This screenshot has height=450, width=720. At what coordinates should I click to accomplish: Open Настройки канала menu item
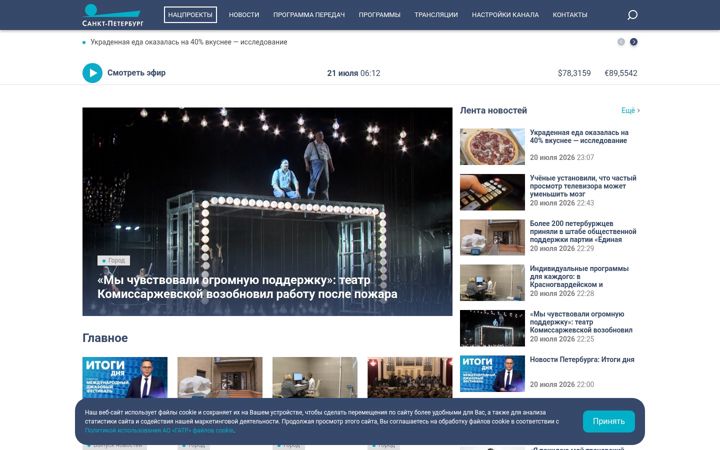click(505, 15)
